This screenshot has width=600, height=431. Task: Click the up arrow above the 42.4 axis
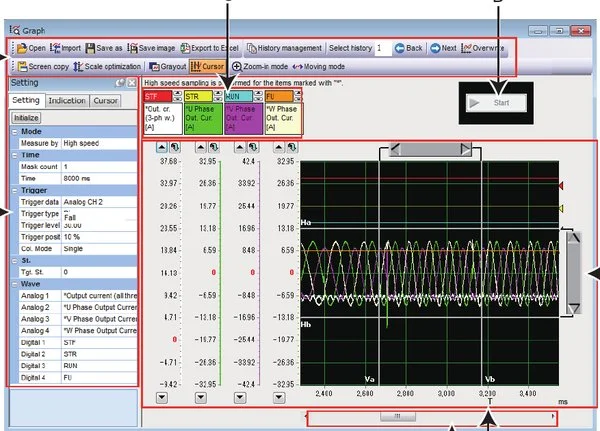coord(240,147)
